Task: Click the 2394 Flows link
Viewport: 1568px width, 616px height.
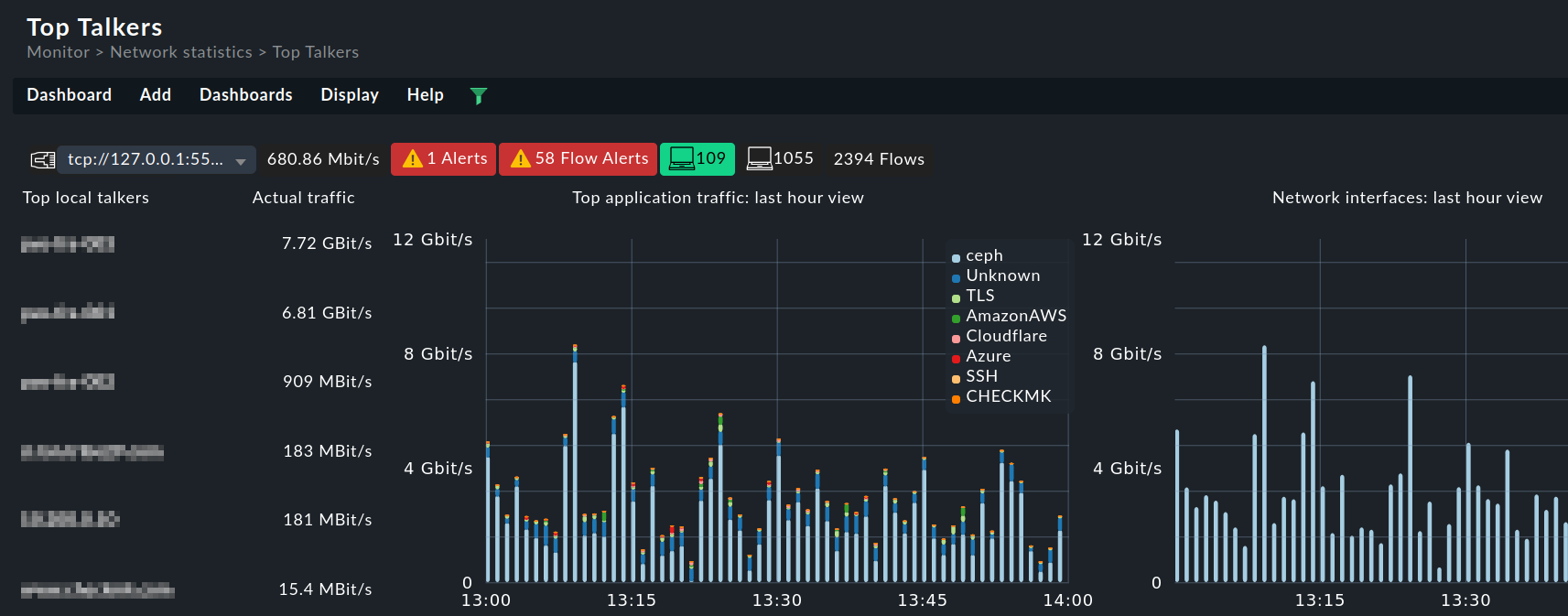Action: [x=878, y=159]
